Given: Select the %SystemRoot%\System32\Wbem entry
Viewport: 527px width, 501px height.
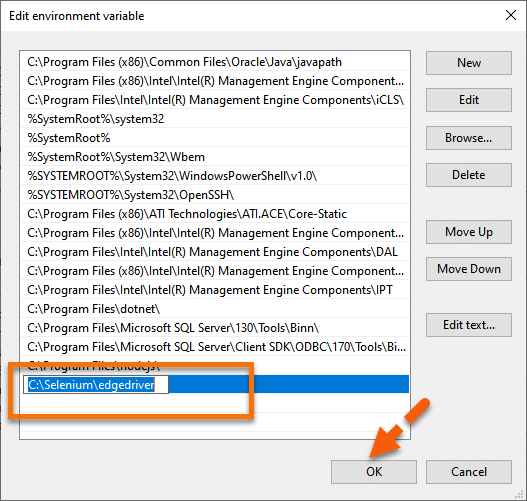Looking at the screenshot, I should point(215,157).
